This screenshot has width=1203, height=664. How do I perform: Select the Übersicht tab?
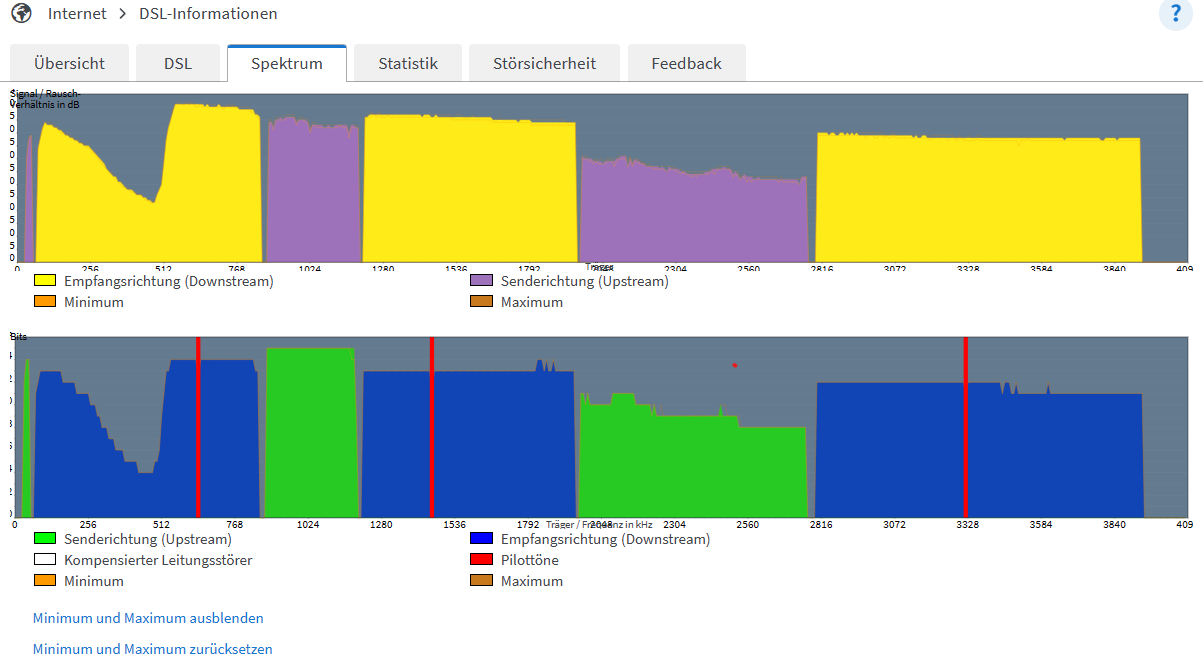click(x=69, y=62)
